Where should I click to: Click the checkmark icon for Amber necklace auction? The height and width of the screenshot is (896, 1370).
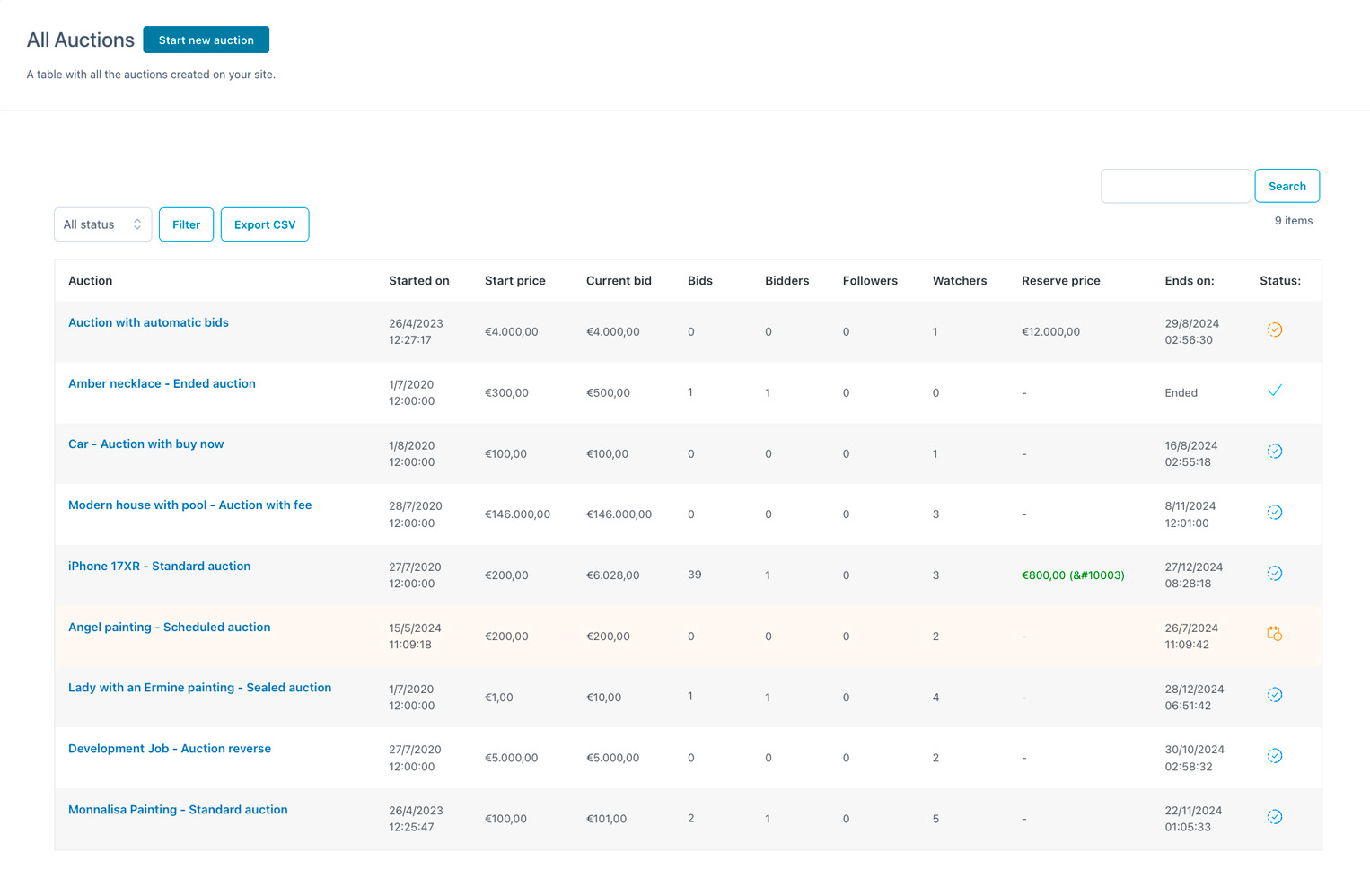pos(1274,391)
